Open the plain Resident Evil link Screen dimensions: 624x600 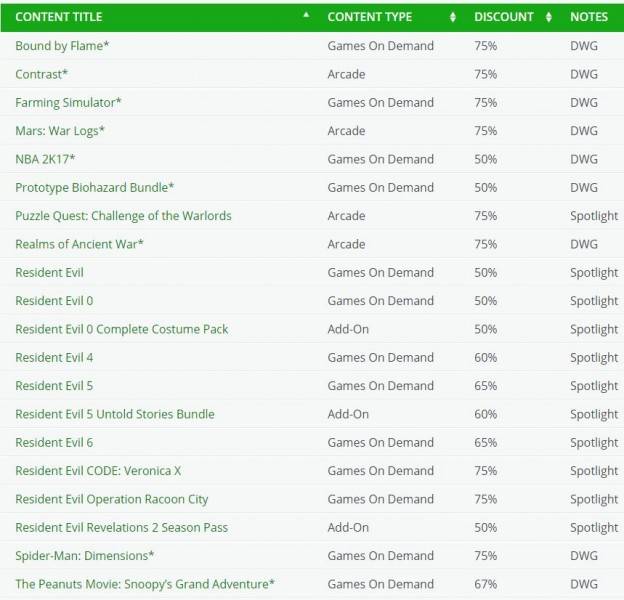coord(49,273)
